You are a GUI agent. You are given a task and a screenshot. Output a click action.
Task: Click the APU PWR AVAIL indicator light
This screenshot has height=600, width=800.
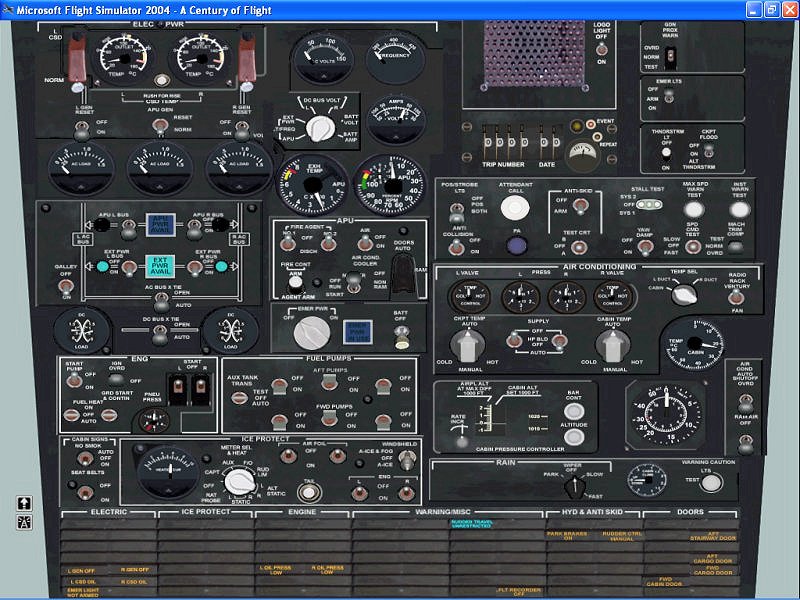pos(161,225)
